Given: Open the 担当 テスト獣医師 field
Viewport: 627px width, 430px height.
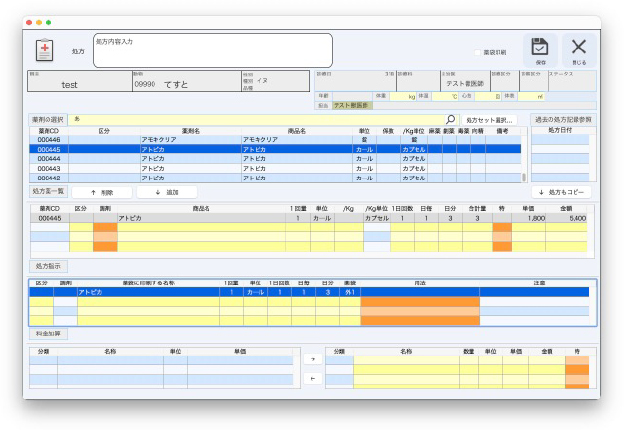Looking at the screenshot, I should click(x=351, y=105).
